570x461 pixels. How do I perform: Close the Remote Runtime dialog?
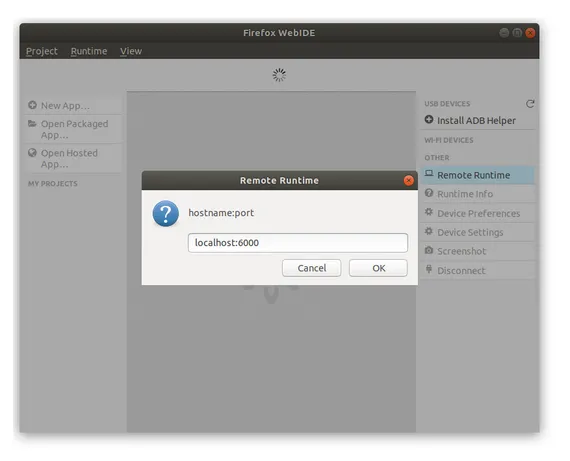coord(409,180)
